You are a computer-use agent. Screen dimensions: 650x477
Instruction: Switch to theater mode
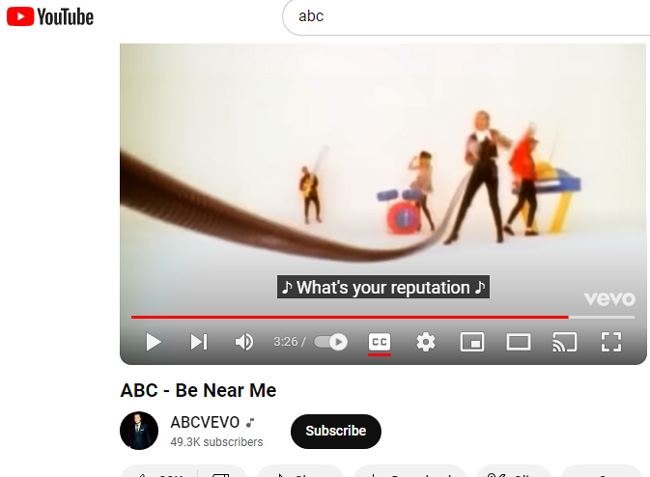(519, 342)
